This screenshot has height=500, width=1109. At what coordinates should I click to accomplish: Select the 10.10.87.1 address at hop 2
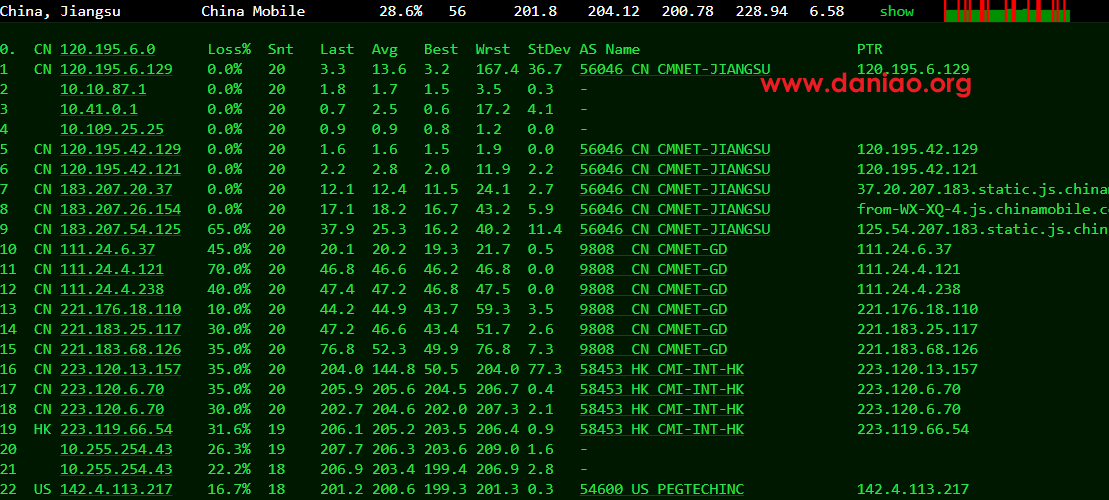tap(103, 89)
